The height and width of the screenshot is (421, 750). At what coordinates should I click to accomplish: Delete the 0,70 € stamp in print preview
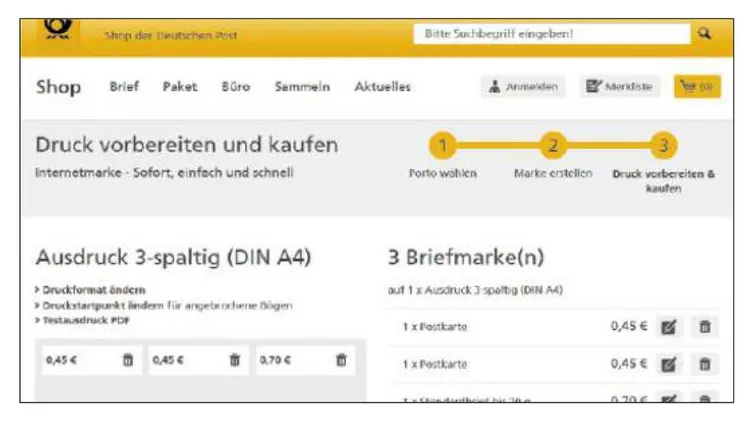tap(341, 360)
